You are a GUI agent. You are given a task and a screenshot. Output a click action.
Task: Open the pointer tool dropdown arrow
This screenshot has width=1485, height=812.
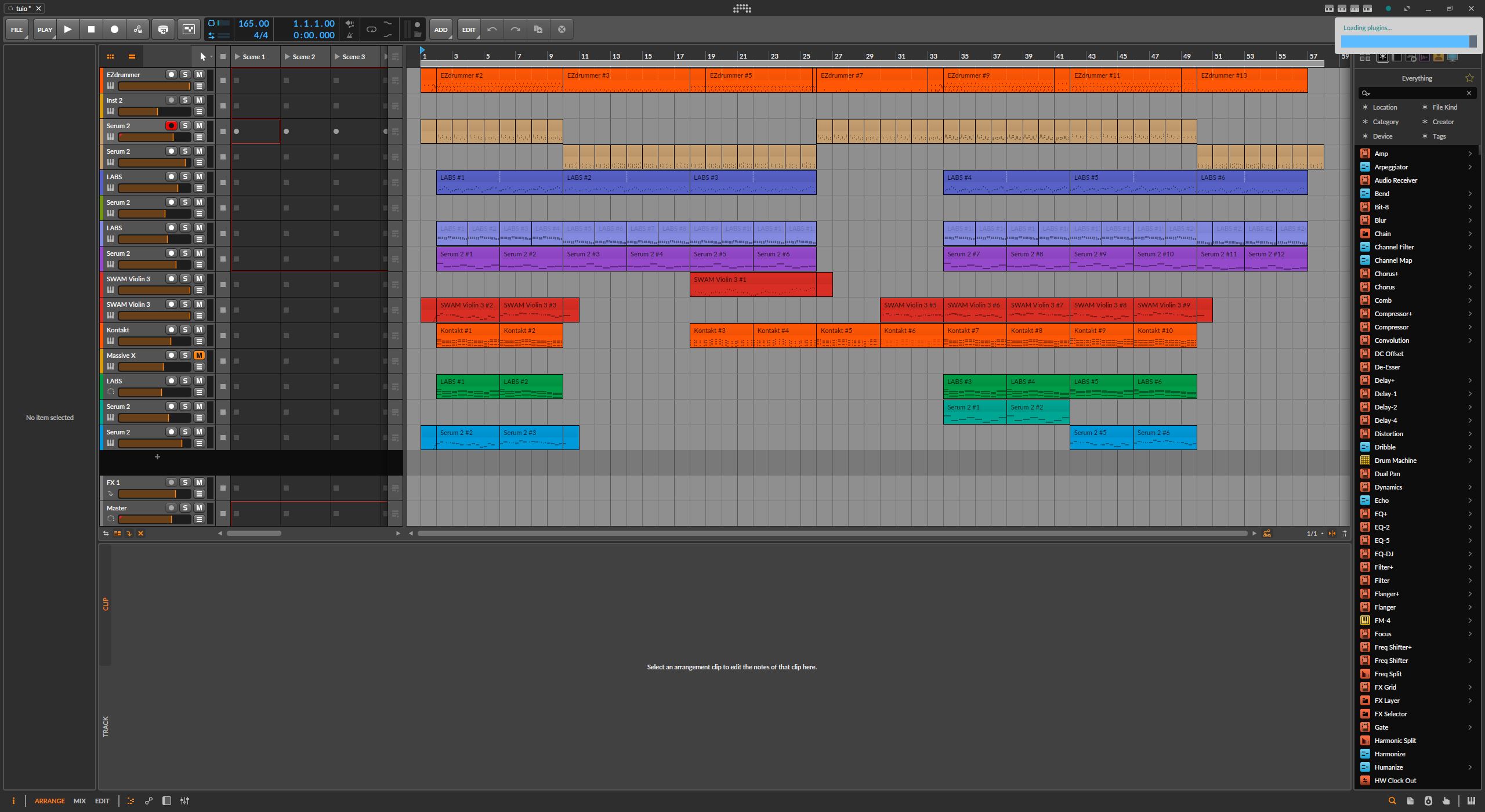point(211,57)
